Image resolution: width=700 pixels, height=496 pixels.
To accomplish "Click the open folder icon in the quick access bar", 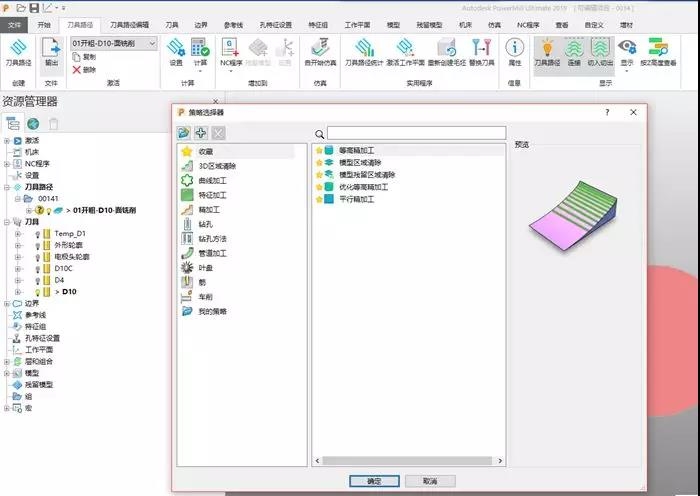I will (21, 8).
